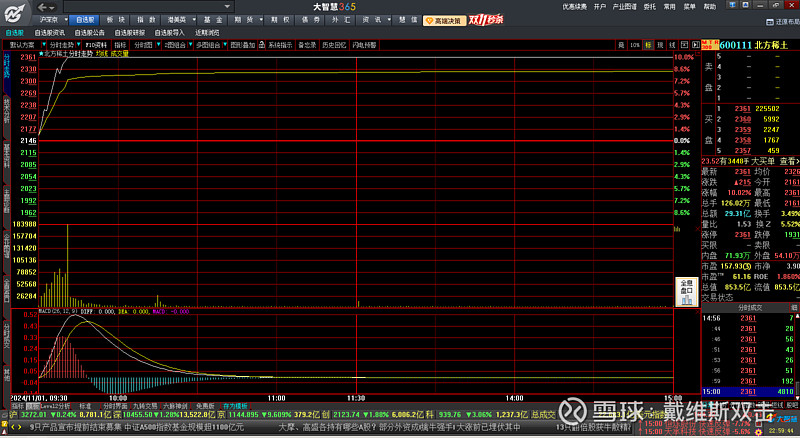This screenshot has width=800, height=438.
Task: Open the 帮助 menu
Action: tap(710, 7)
